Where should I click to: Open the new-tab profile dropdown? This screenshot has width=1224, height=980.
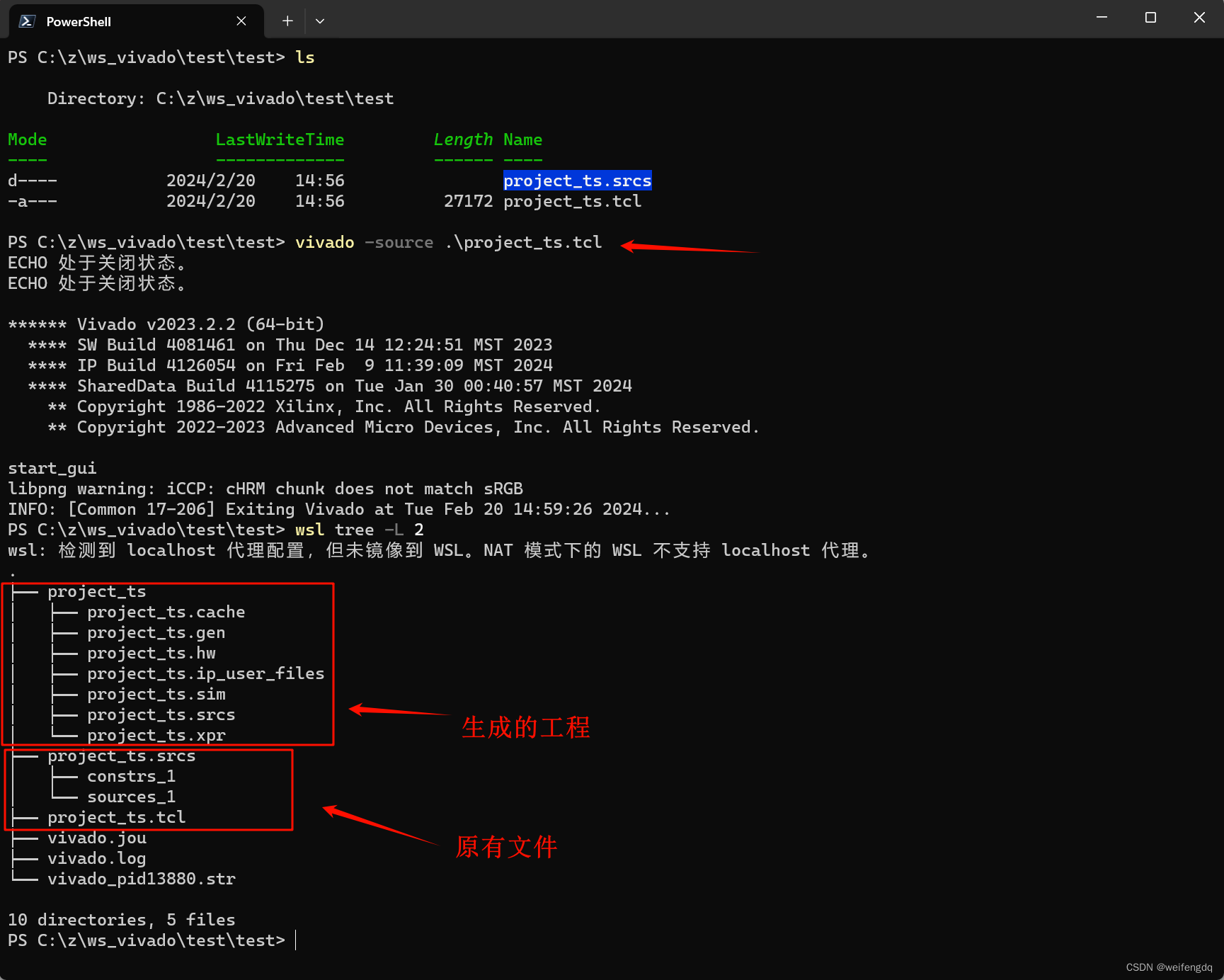[320, 21]
